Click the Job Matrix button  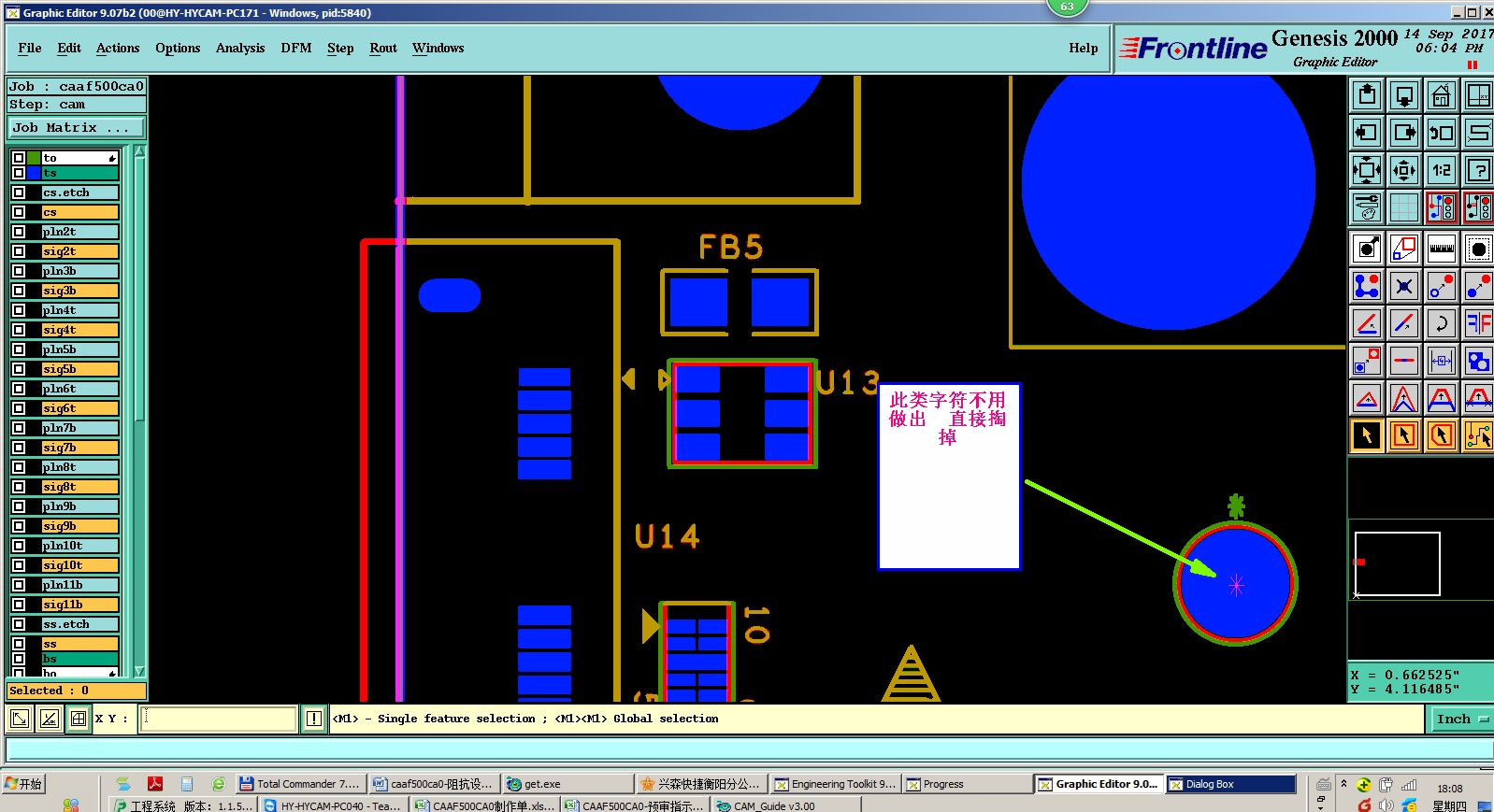pos(77,128)
